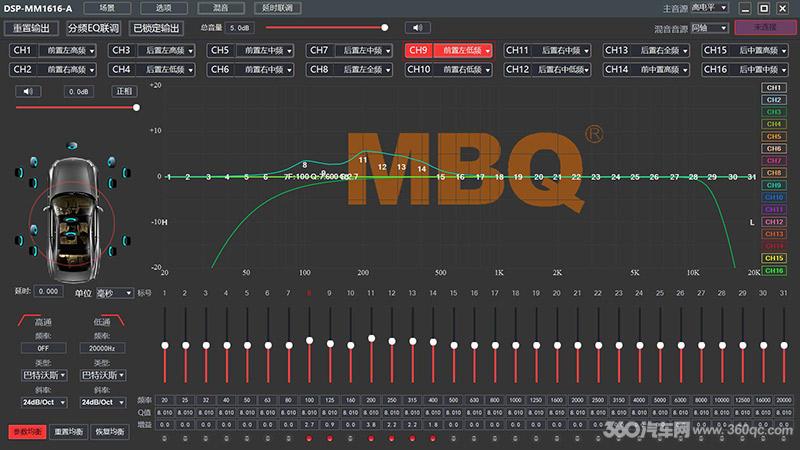
Task: Toggle the CH16 curve in the legend
Action: 773,270
